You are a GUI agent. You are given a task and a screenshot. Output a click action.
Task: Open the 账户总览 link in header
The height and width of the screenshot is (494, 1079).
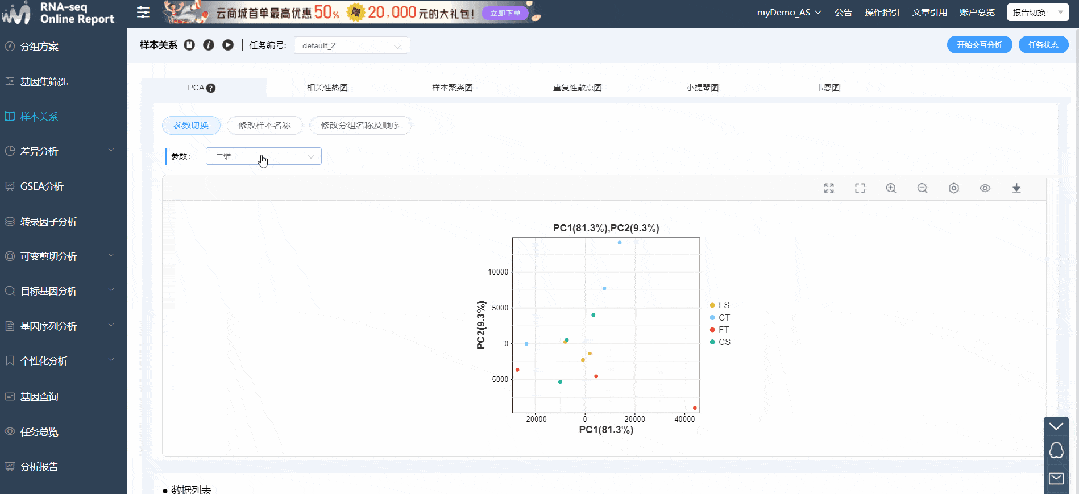(977, 12)
